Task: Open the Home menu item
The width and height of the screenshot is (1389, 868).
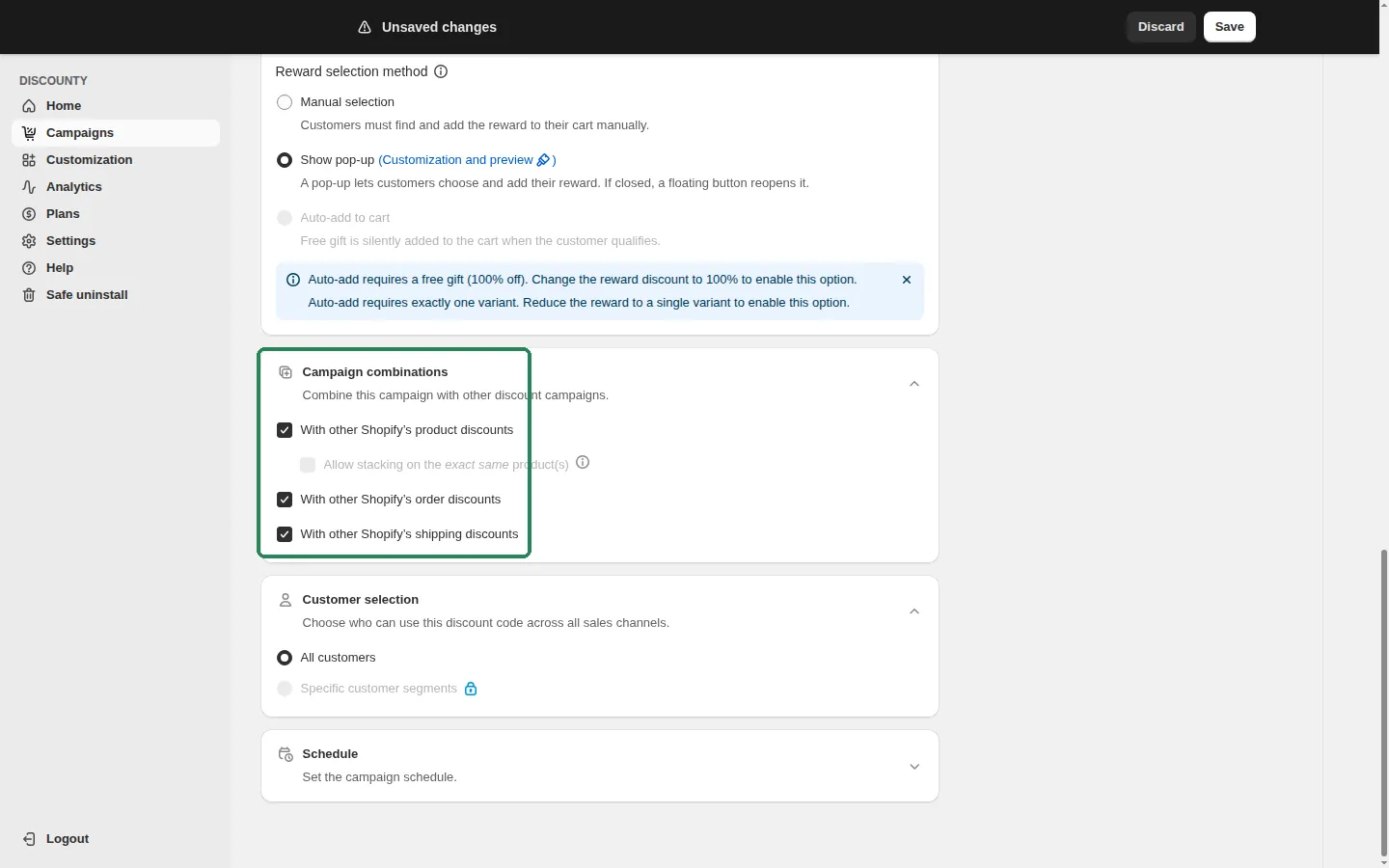Action: click(116, 106)
